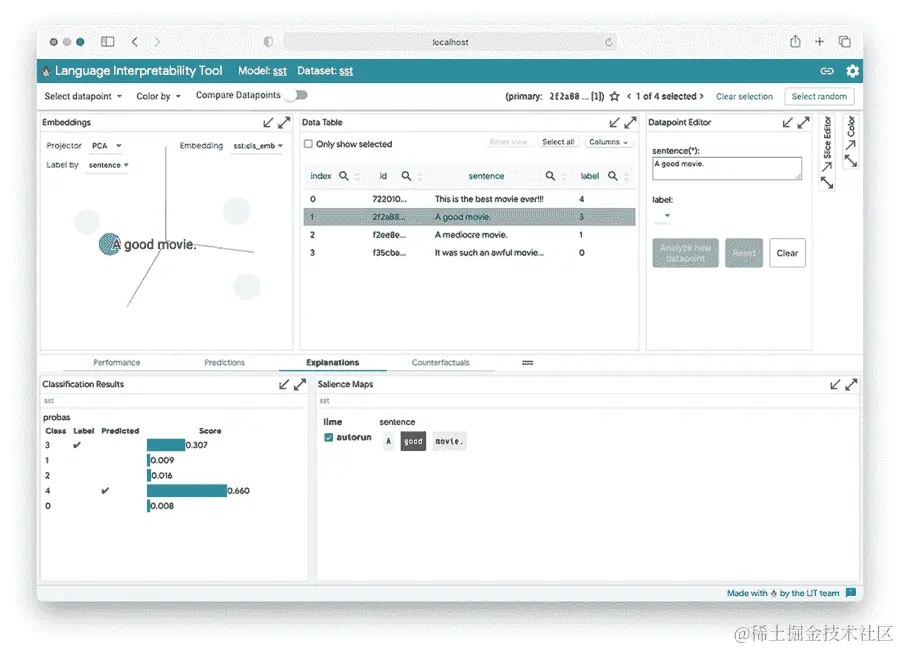Screen dimensions: 900x650
Task: Minimize the Salience Maps panel
Action: tap(835, 384)
